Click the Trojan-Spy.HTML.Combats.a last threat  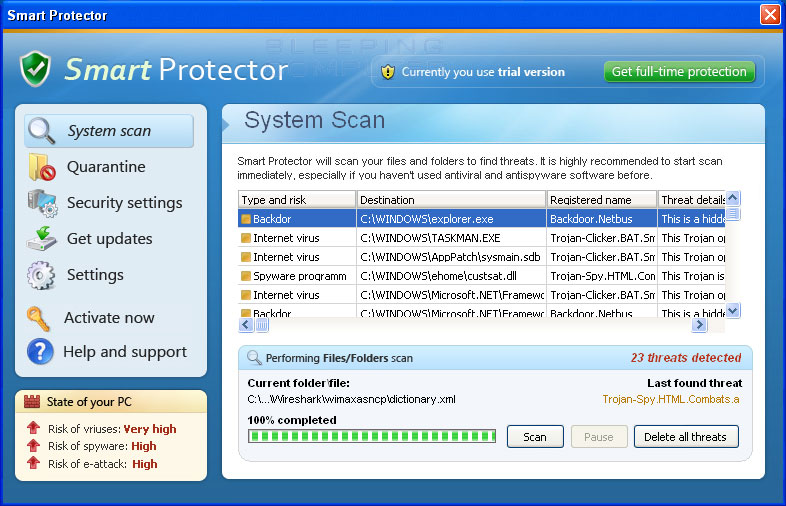click(671, 399)
